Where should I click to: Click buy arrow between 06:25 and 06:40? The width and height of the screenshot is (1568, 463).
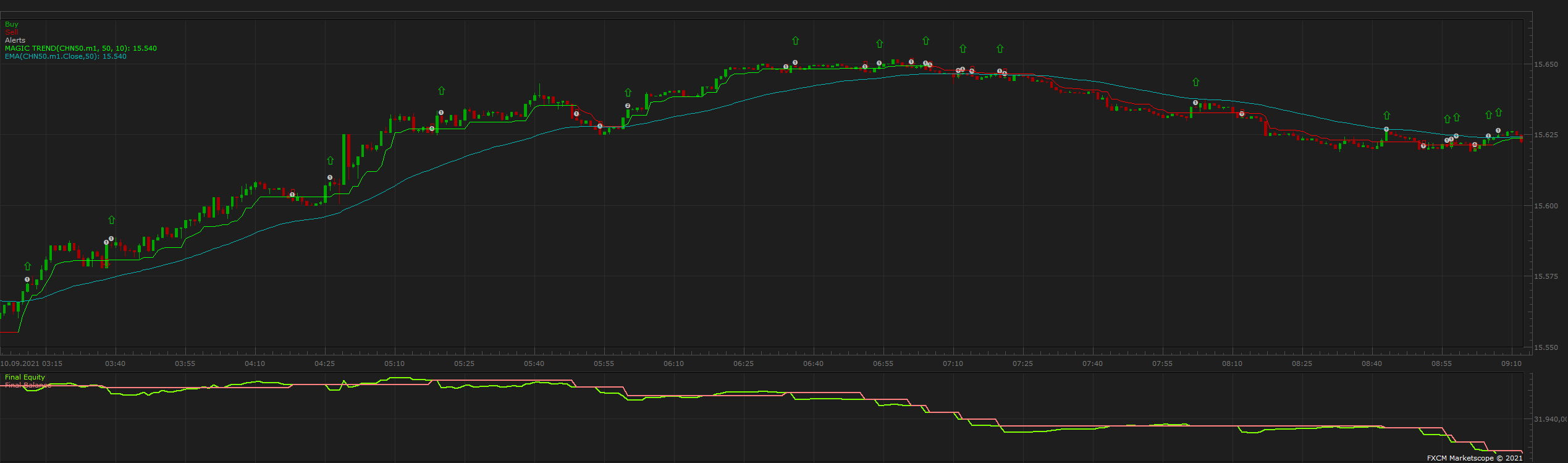point(796,40)
